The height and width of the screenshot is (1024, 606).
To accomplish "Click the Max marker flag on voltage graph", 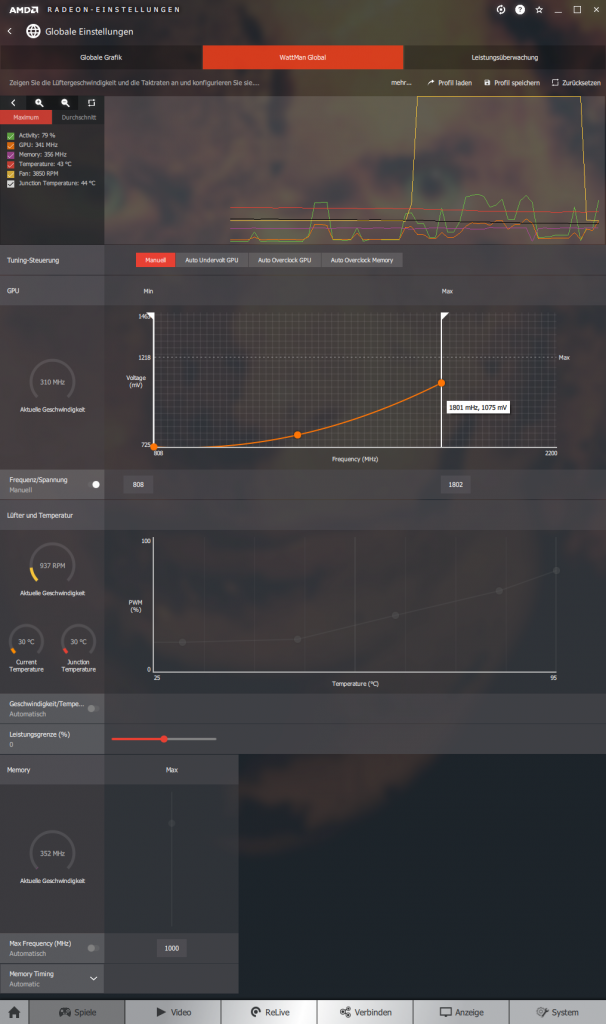I will coord(445,316).
